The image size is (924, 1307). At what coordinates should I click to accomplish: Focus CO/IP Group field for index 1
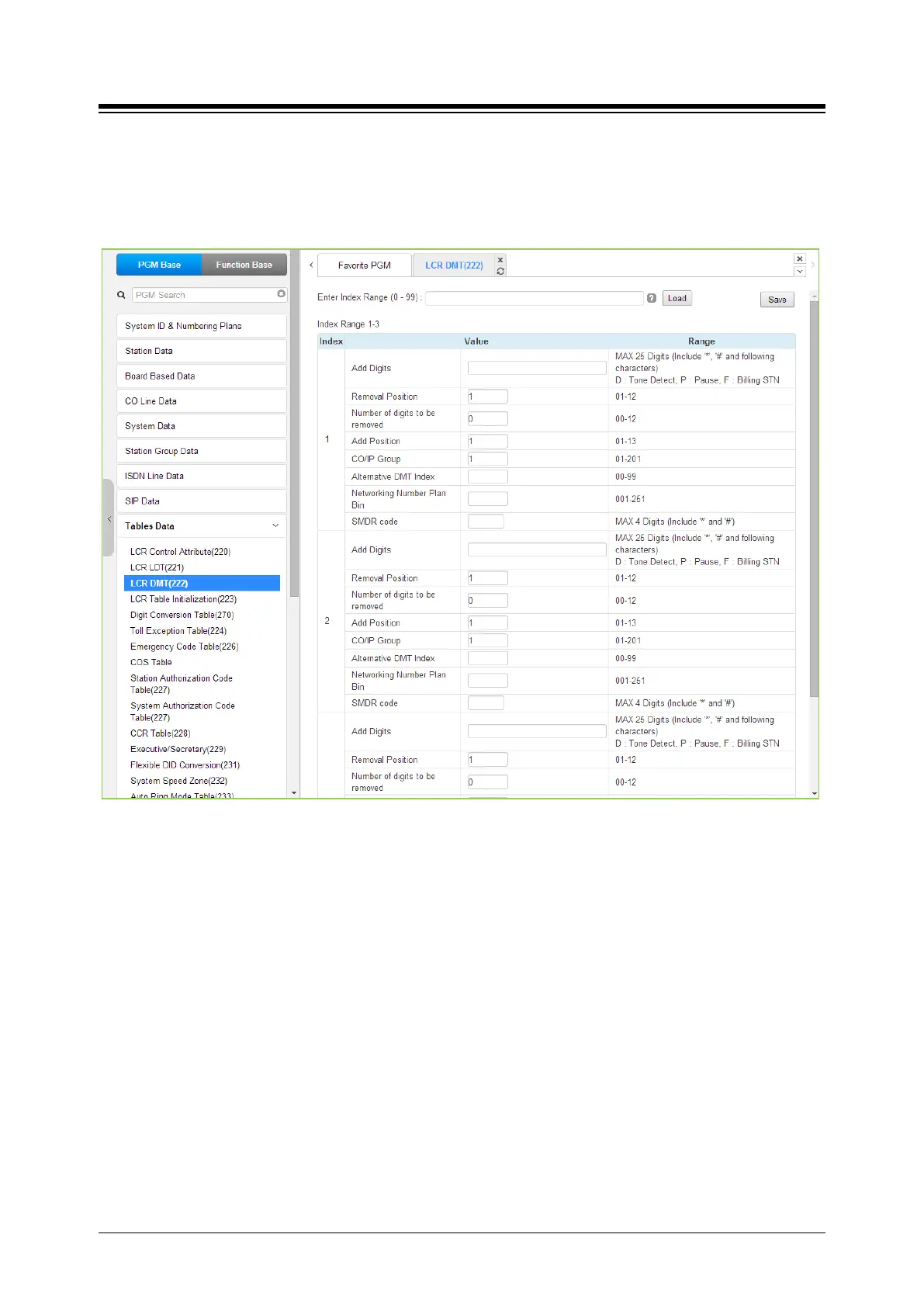488,459
